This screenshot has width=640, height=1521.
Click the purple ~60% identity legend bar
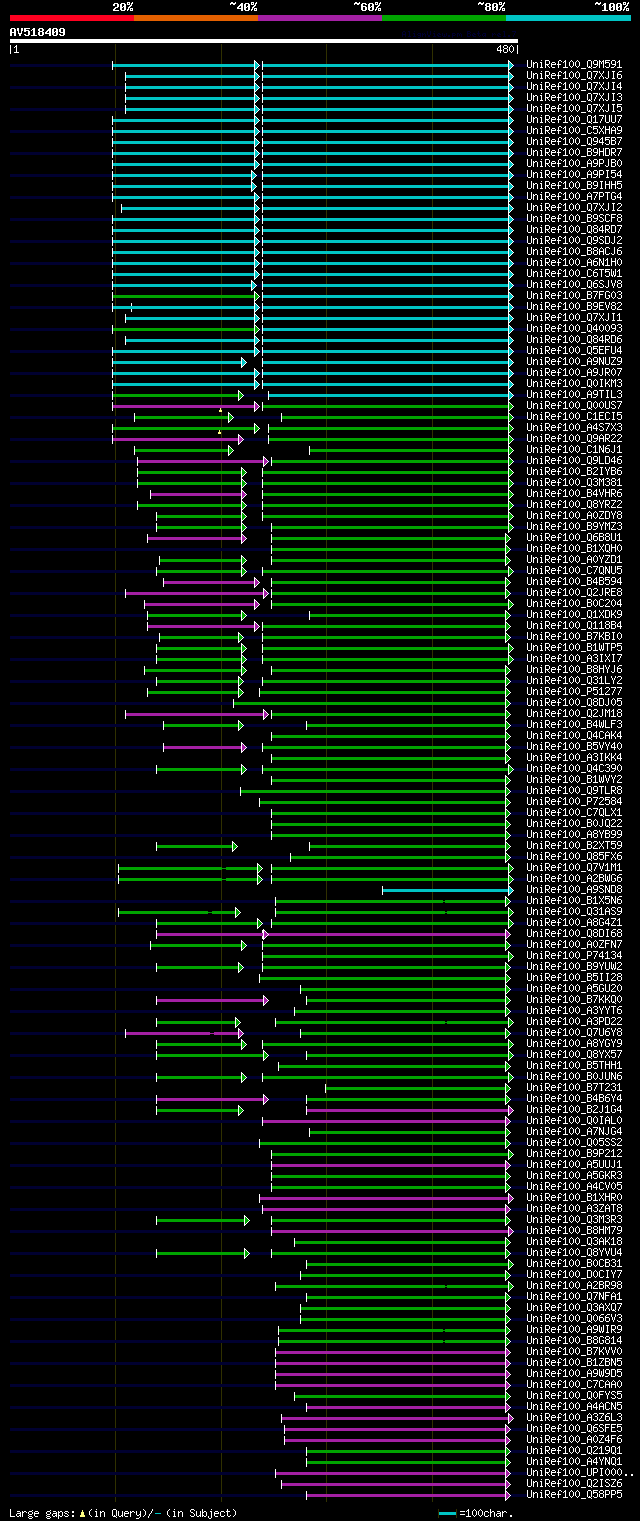[x=320, y=17]
